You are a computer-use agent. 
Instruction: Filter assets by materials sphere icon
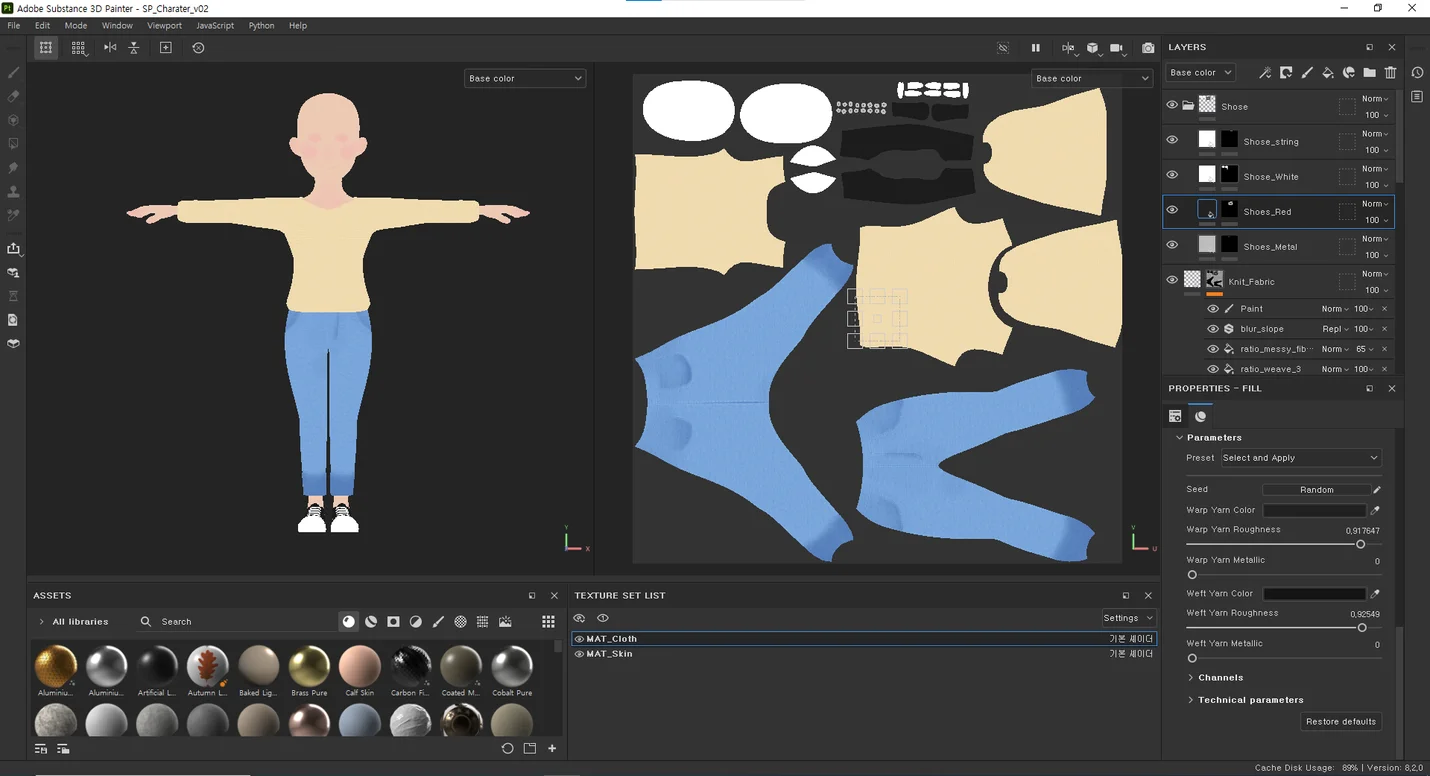(348, 621)
